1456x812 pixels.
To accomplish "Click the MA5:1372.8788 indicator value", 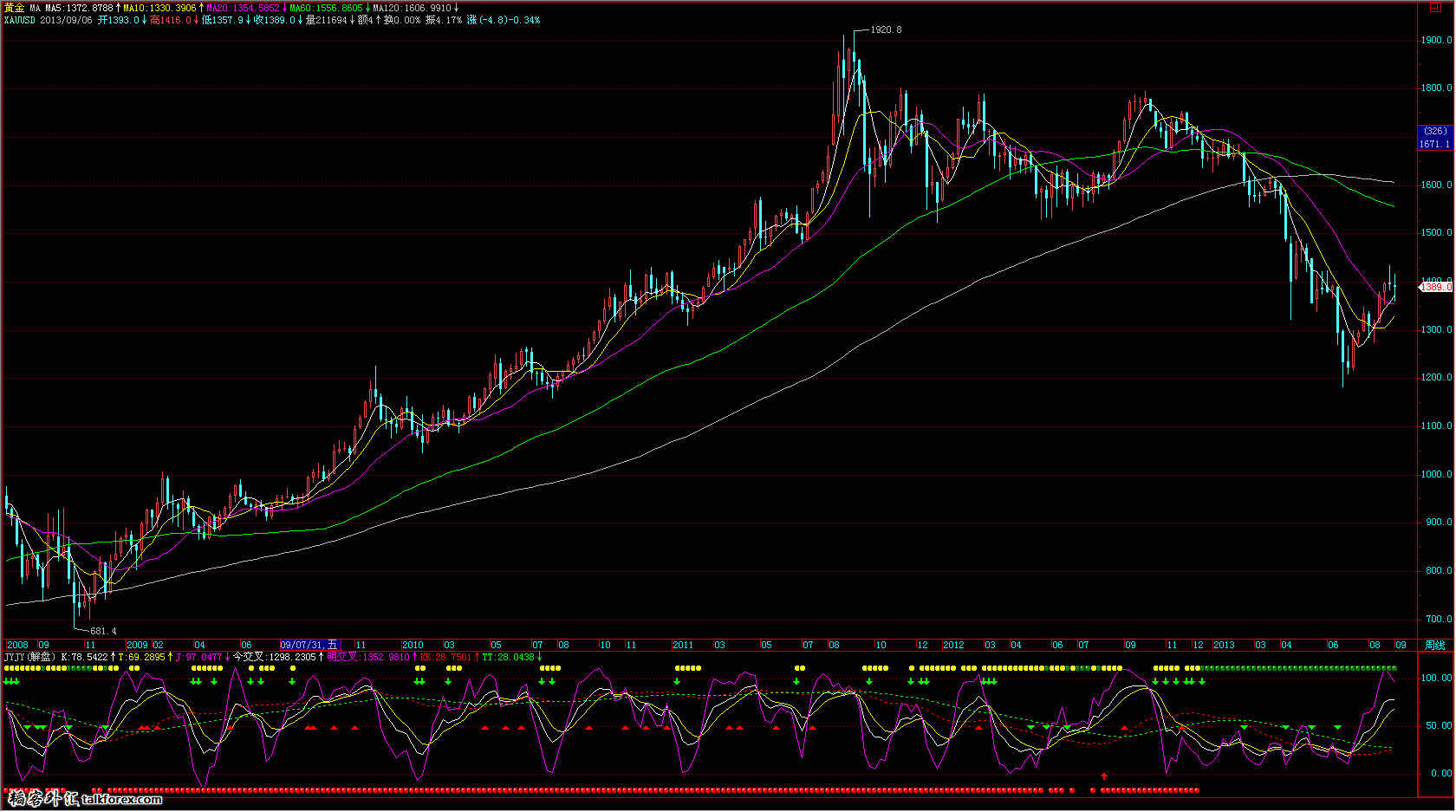I will tap(80, 8).
